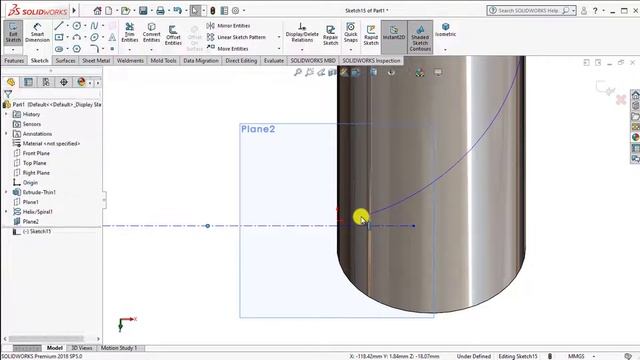Open Trim Entities dropdown arrow
The width and height of the screenshot is (640, 360).
point(129,50)
